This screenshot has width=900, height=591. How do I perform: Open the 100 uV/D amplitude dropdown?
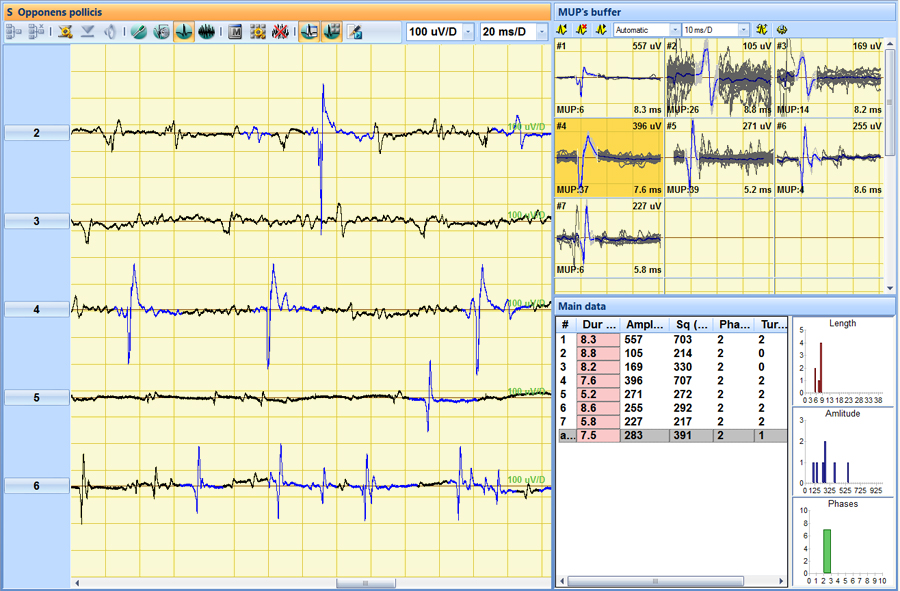point(467,32)
